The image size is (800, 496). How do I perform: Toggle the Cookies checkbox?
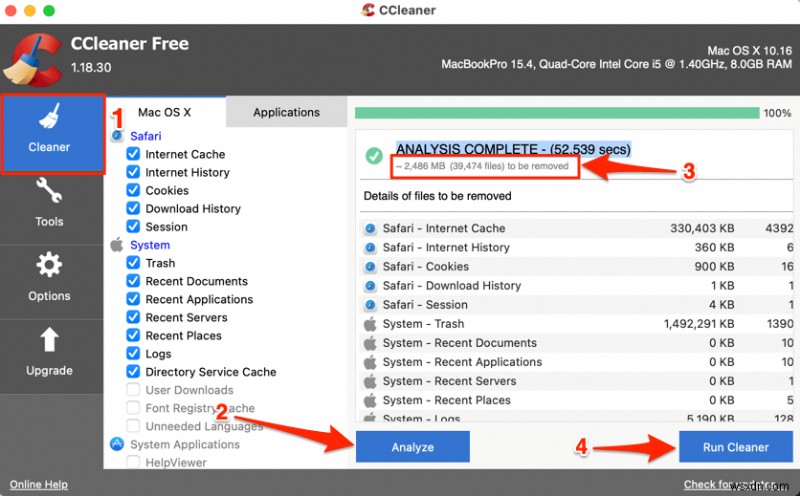(133, 190)
